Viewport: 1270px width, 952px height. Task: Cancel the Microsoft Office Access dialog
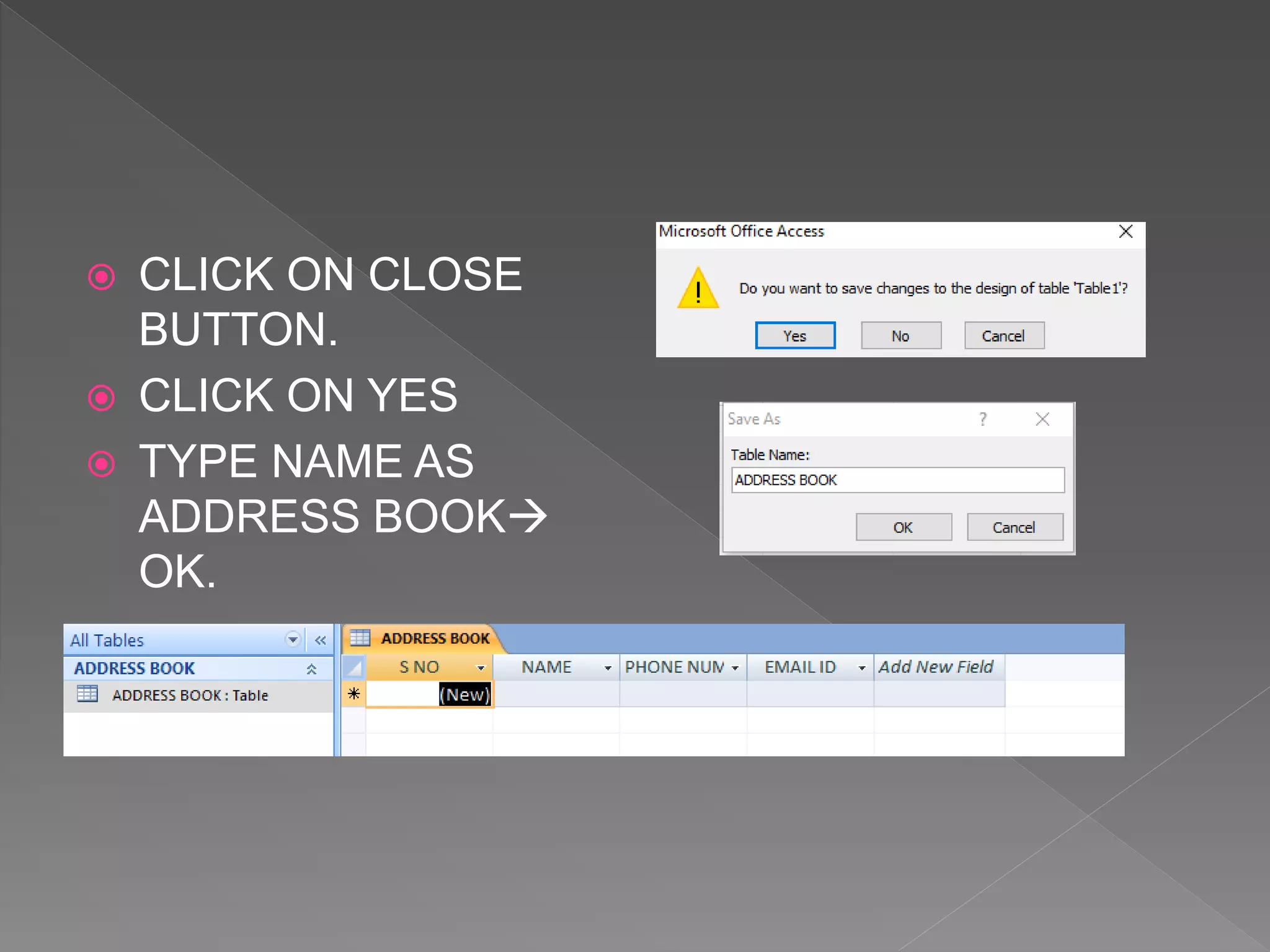coord(1004,336)
